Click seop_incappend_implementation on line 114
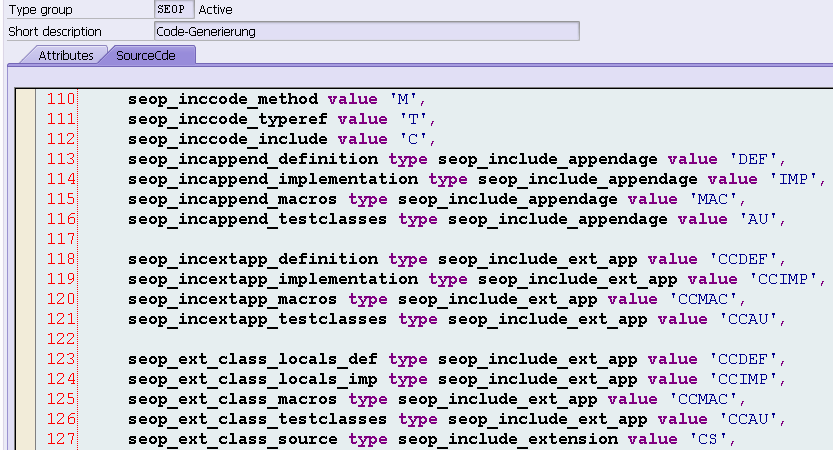Screen dimensions: 833x450 pos(273,180)
